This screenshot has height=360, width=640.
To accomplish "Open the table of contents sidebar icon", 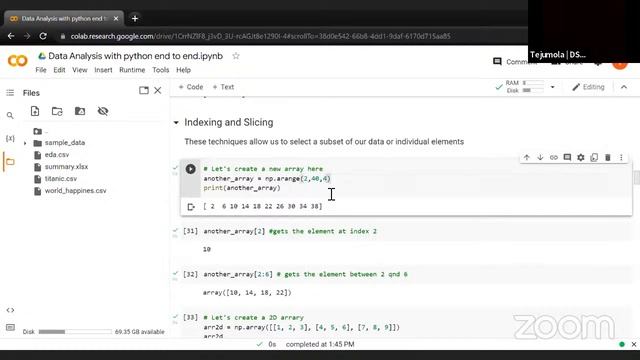I will (x=10, y=93).
